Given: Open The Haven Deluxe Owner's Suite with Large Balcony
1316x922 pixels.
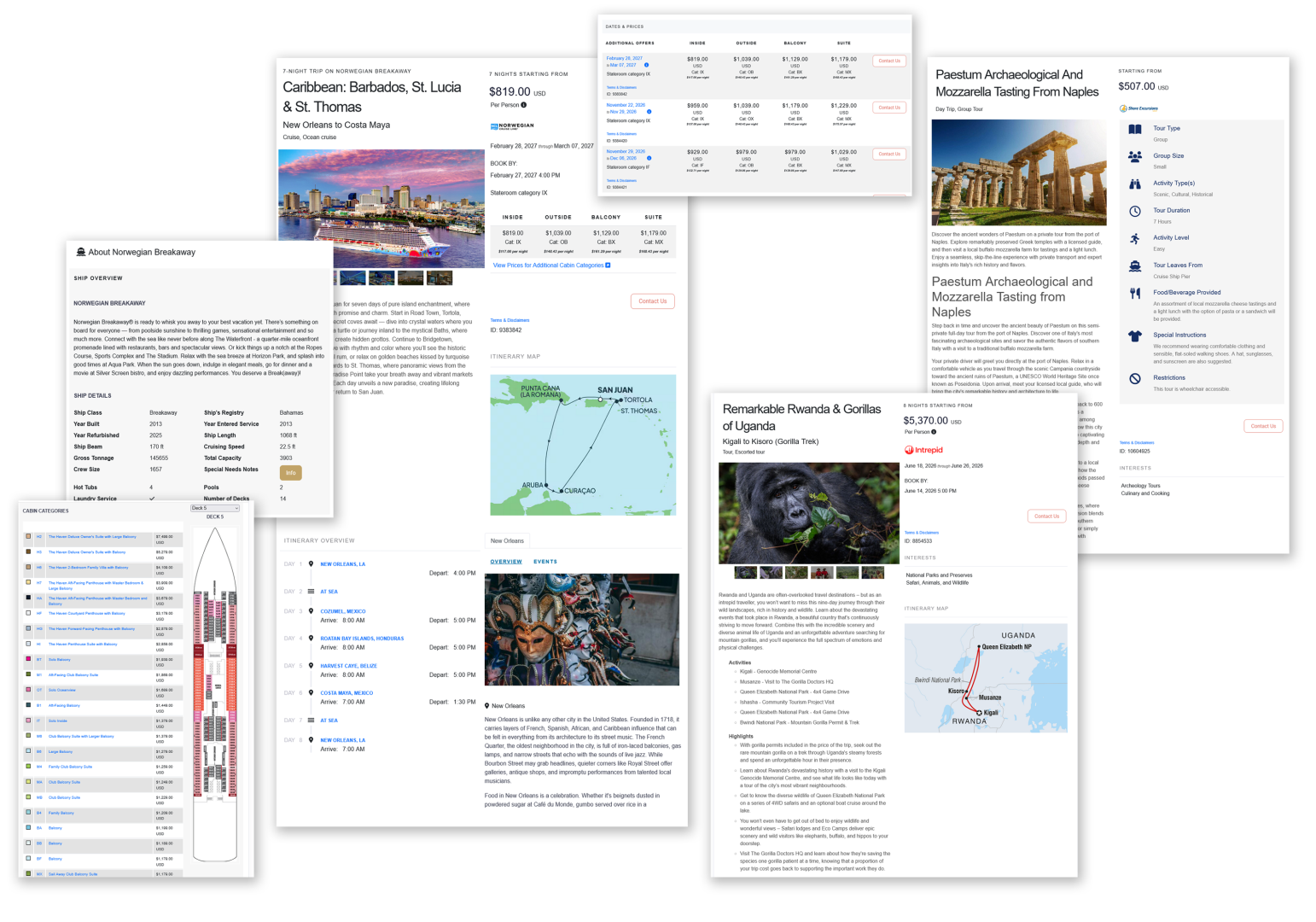Looking at the screenshot, I should coord(92,537).
